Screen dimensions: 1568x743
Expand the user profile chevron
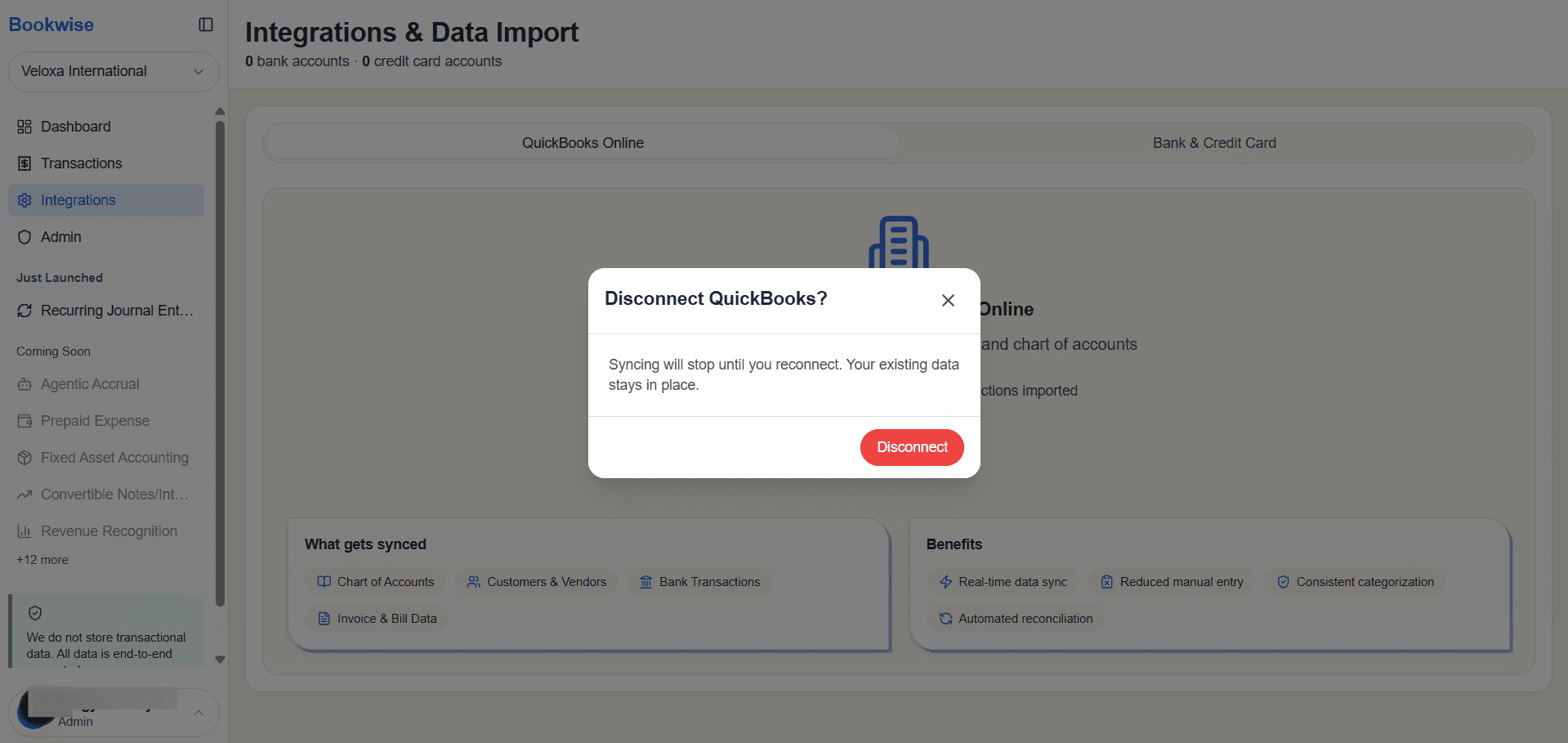tap(199, 713)
